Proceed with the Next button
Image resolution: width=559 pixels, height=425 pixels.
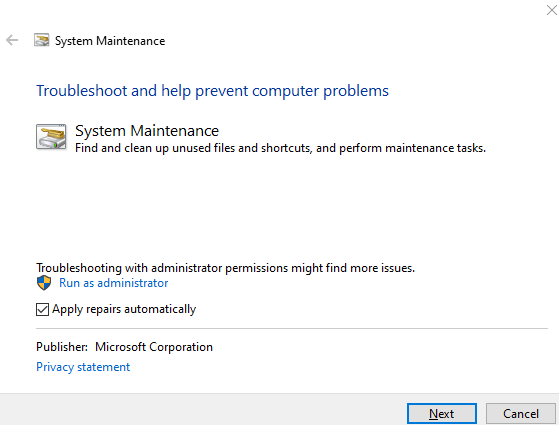(x=441, y=414)
